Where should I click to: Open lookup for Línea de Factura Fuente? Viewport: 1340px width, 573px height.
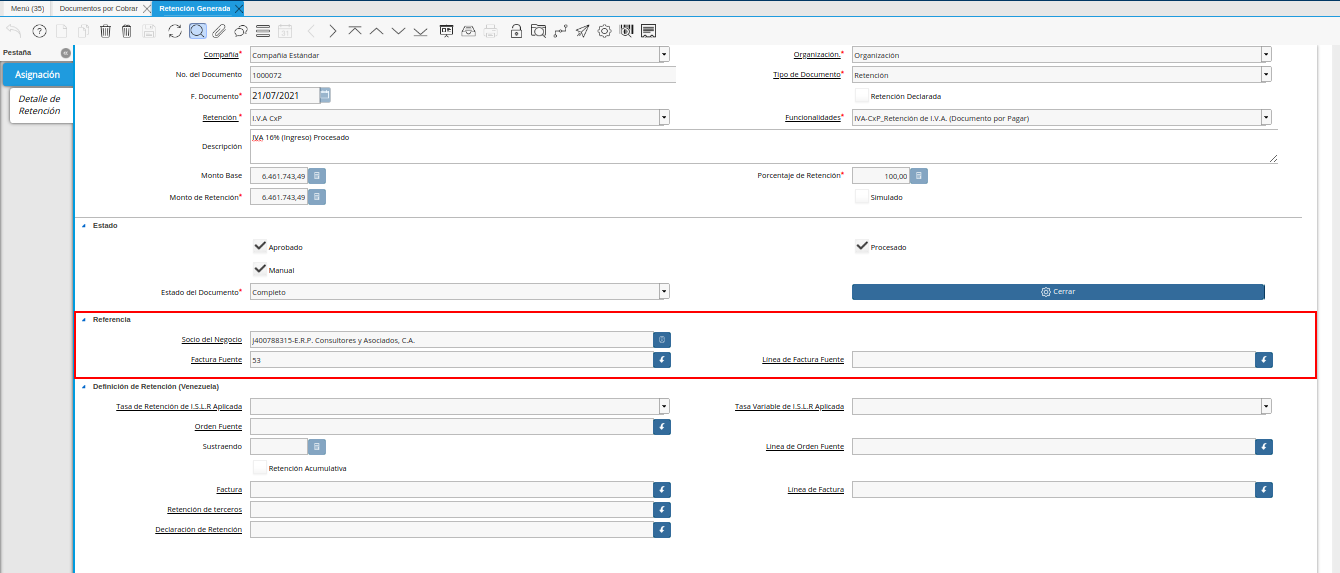pyautogui.click(x=1264, y=360)
